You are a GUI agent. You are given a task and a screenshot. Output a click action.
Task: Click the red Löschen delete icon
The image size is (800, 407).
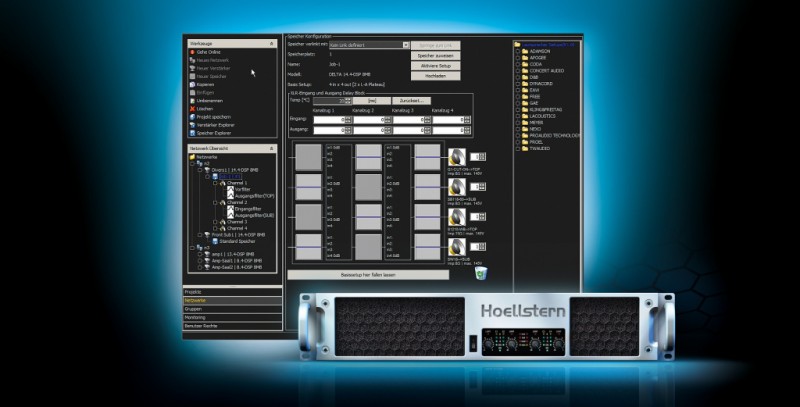[192, 109]
